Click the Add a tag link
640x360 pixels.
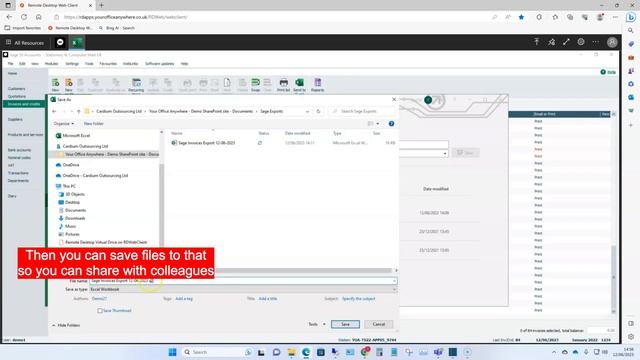[184, 299]
